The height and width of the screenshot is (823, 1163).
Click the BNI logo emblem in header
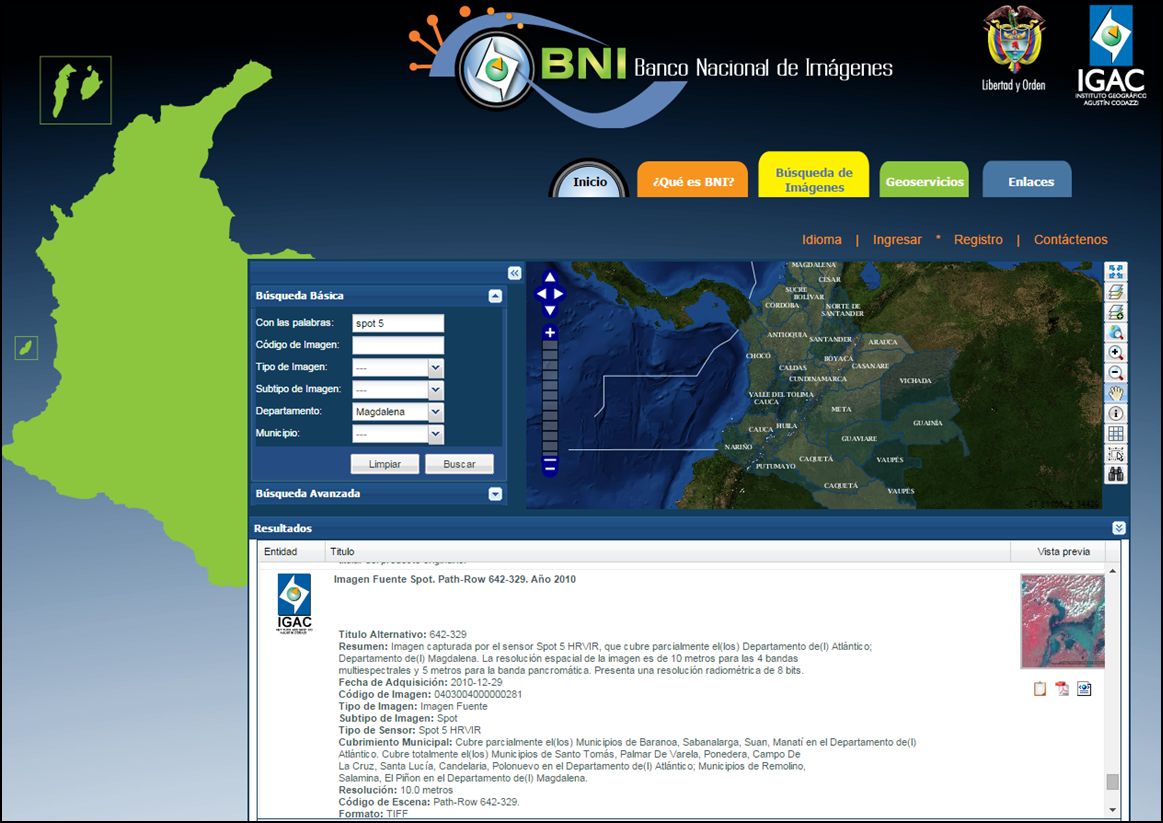pos(495,68)
